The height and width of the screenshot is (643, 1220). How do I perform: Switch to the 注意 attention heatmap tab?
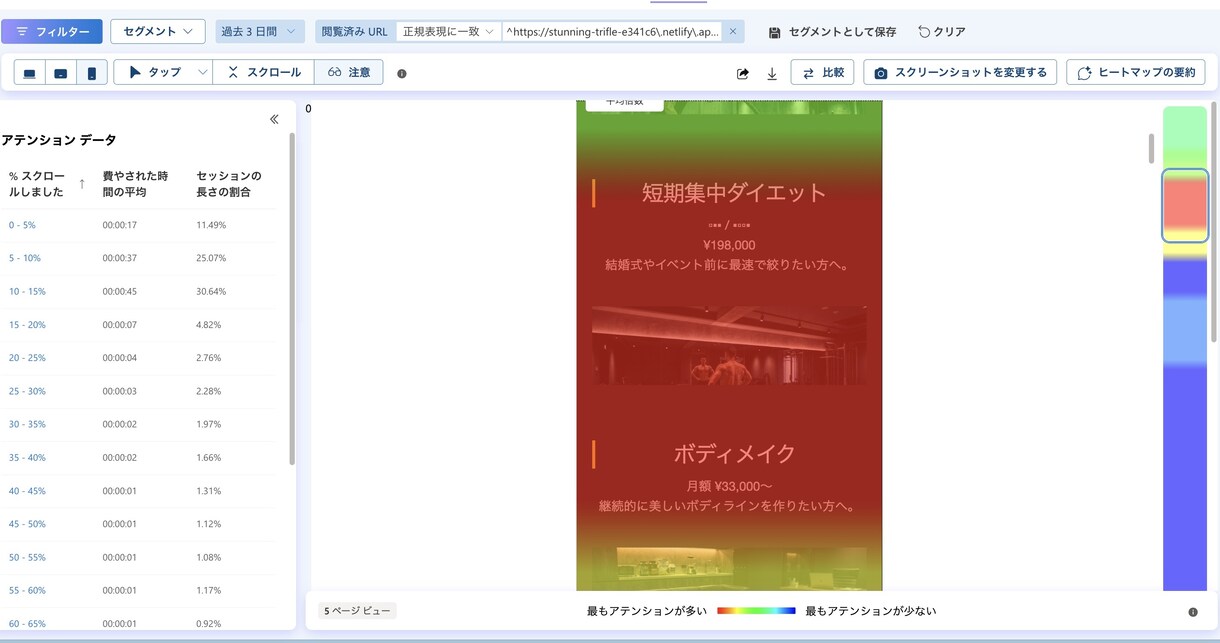click(x=349, y=73)
